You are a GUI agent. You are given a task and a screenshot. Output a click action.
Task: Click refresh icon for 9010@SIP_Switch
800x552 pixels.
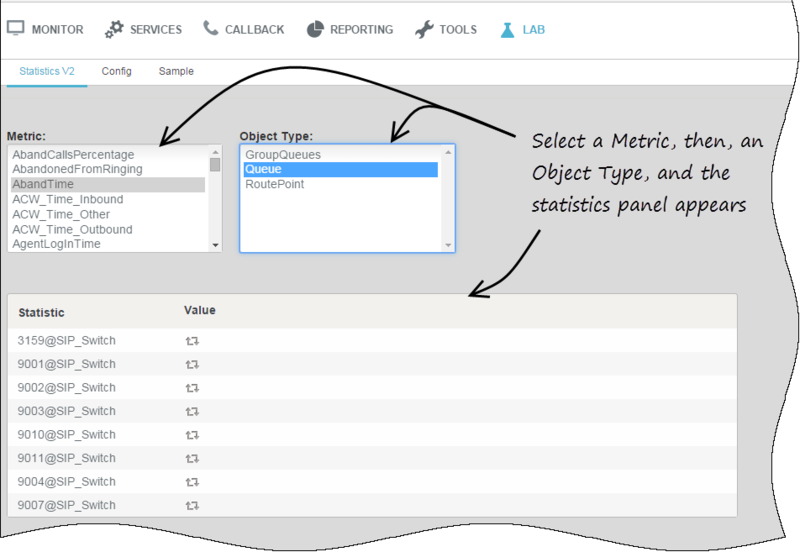pos(192,435)
